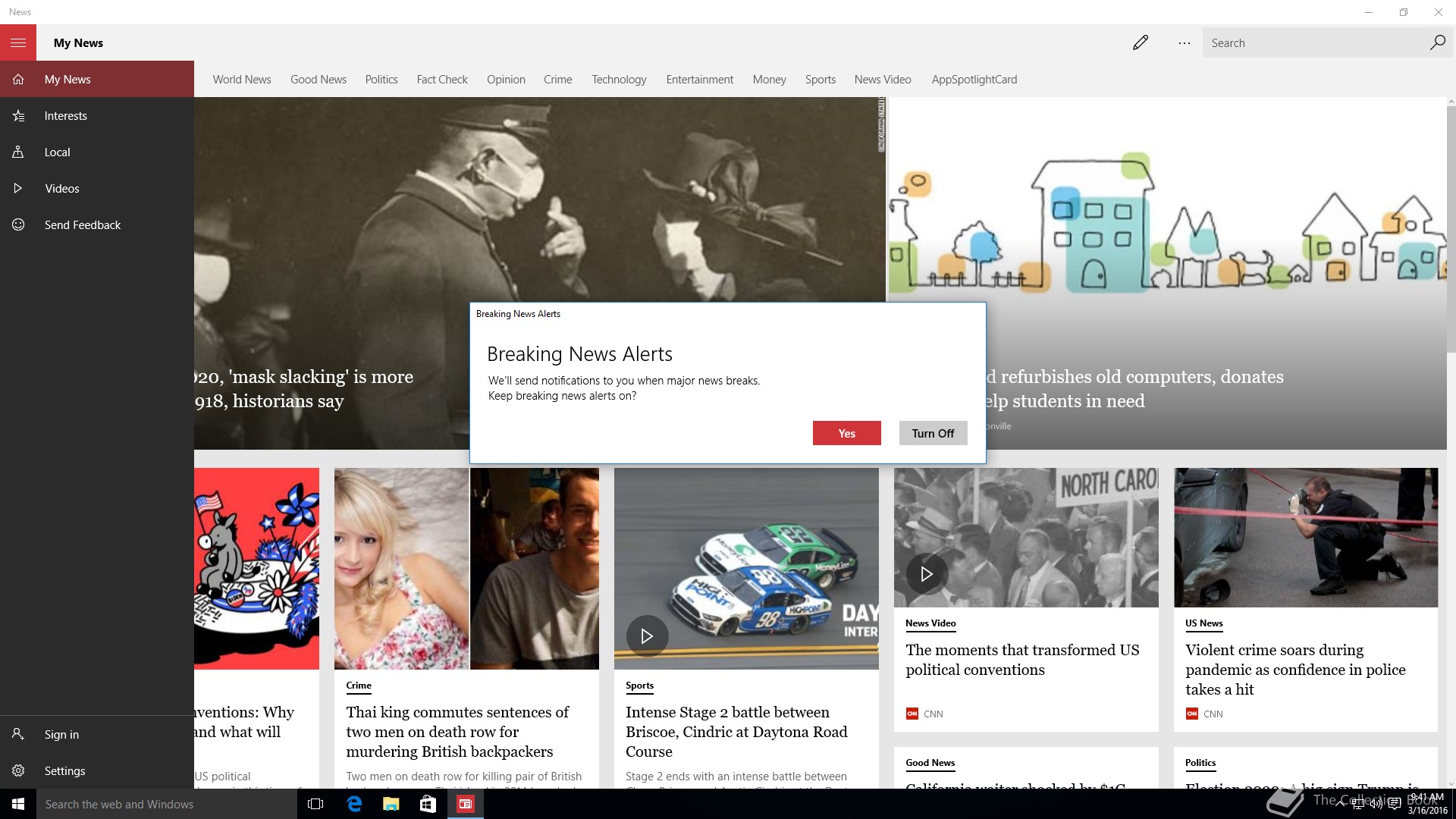Confirm alerts with the Yes button
Image resolution: width=1456 pixels, height=819 pixels.
click(847, 433)
